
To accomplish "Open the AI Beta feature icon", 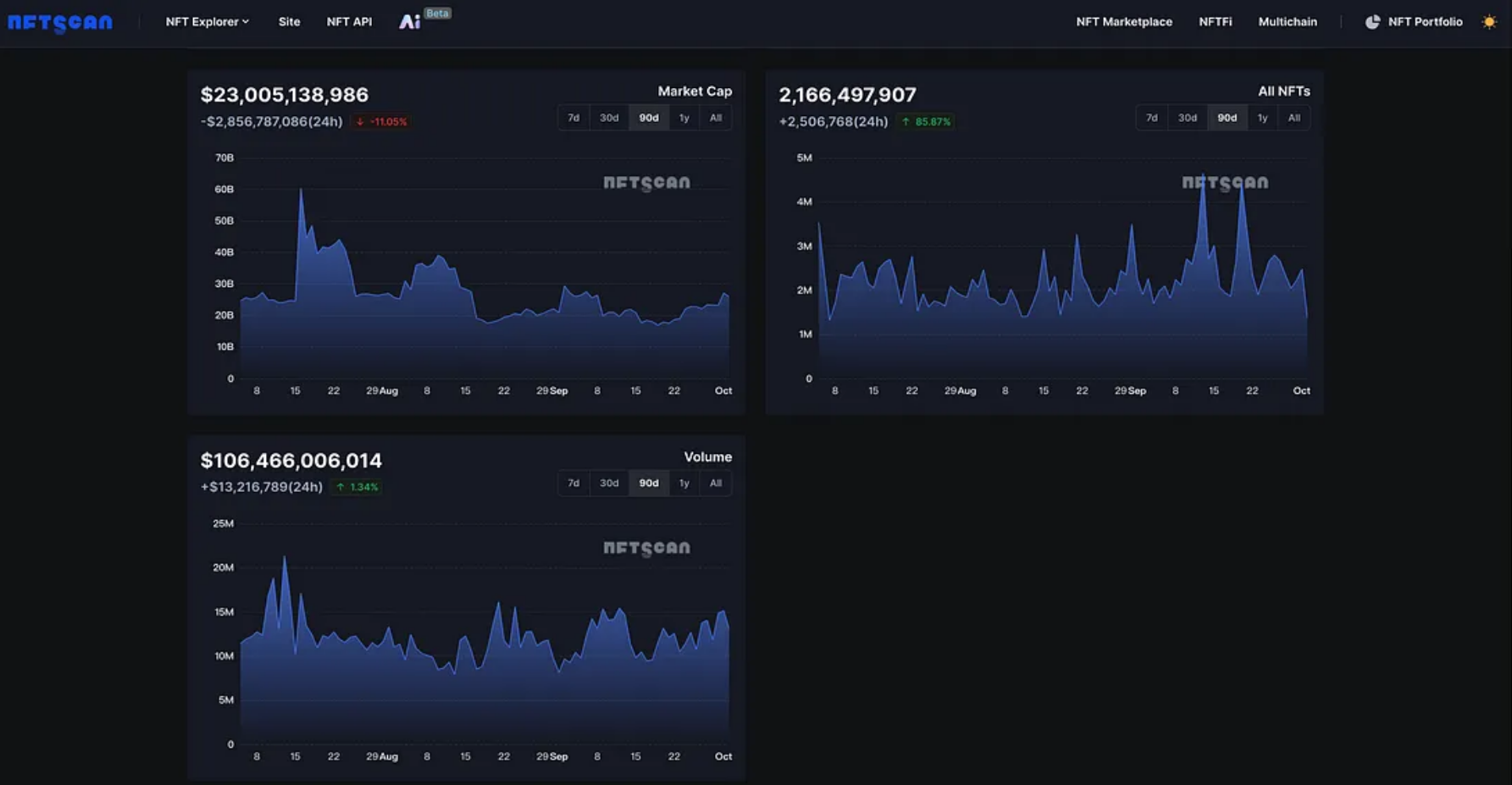I will click(x=410, y=22).
